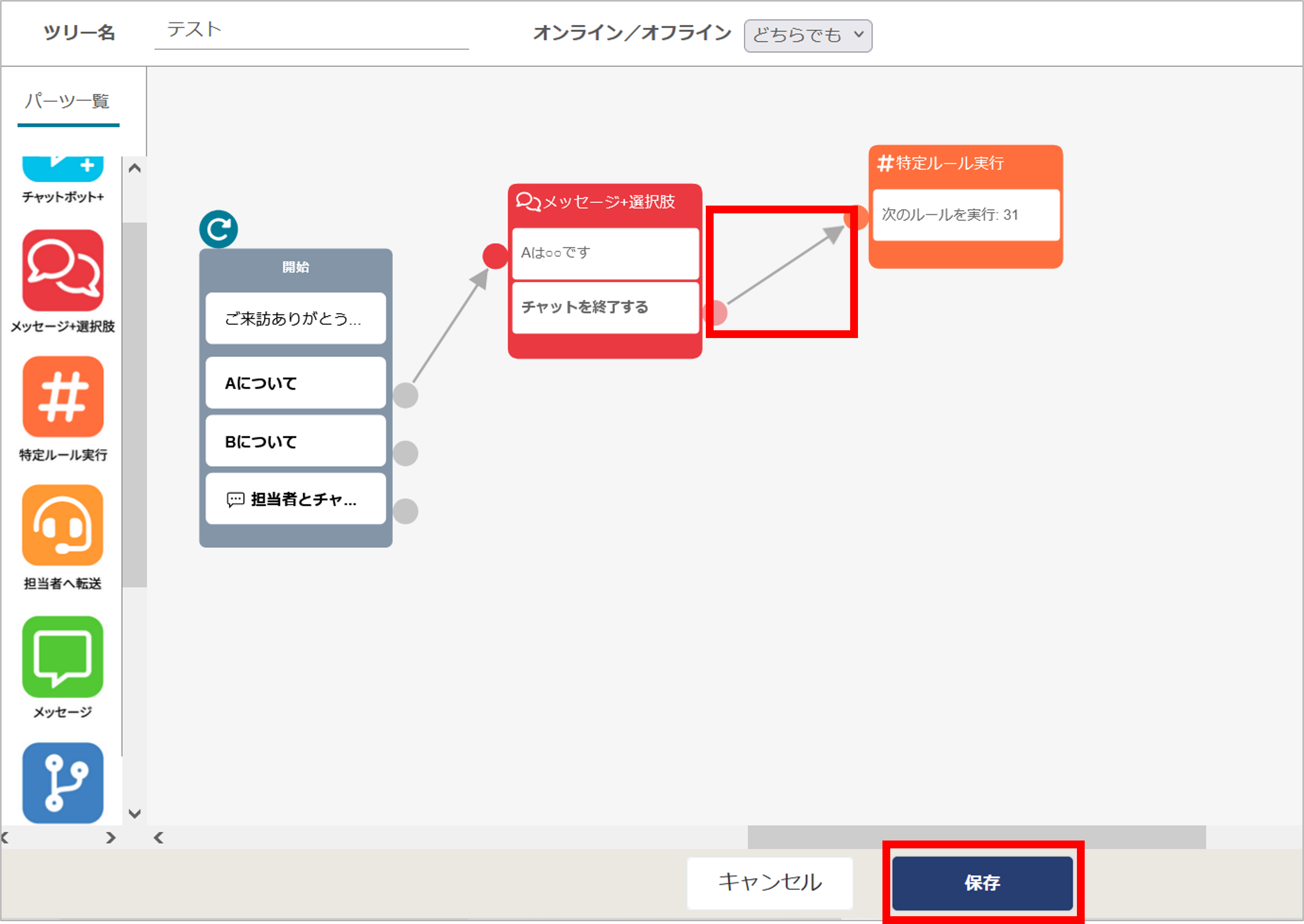Select the green メッセージ part icon
The width and height of the screenshot is (1304, 924).
[63, 656]
